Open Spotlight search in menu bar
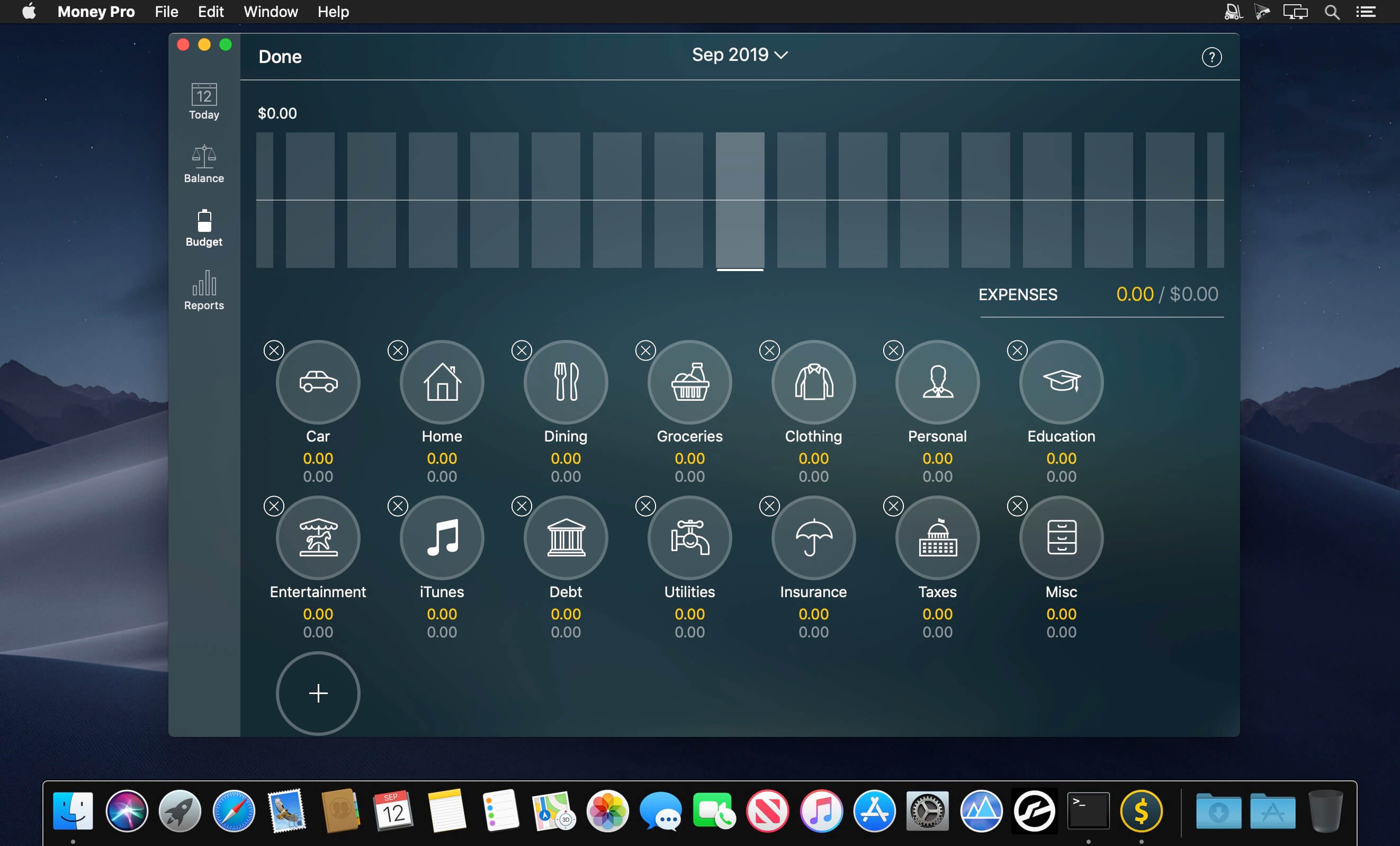Viewport: 1400px width, 846px height. click(1332, 12)
